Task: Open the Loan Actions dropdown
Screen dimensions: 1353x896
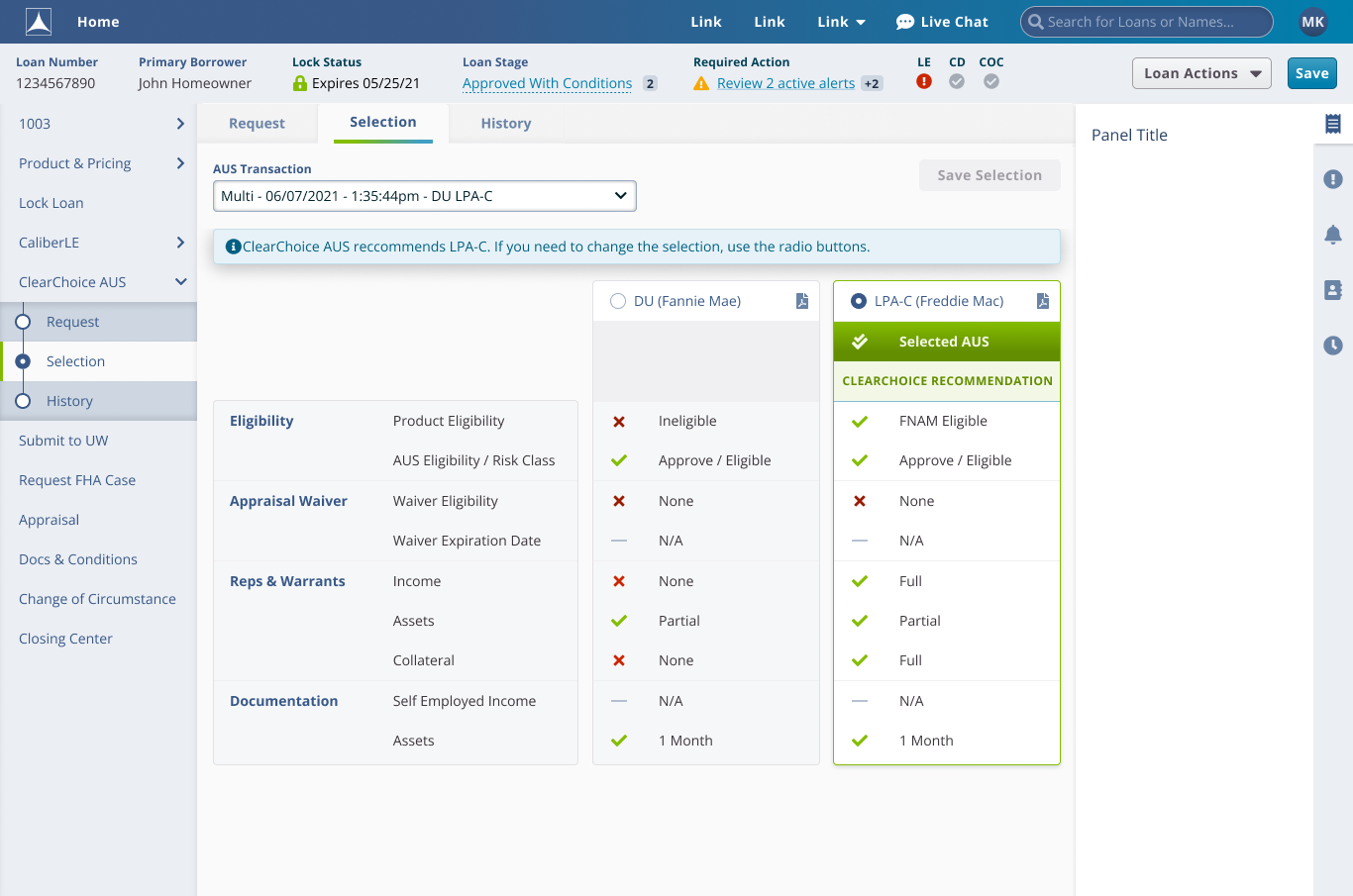Action: (1200, 73)
